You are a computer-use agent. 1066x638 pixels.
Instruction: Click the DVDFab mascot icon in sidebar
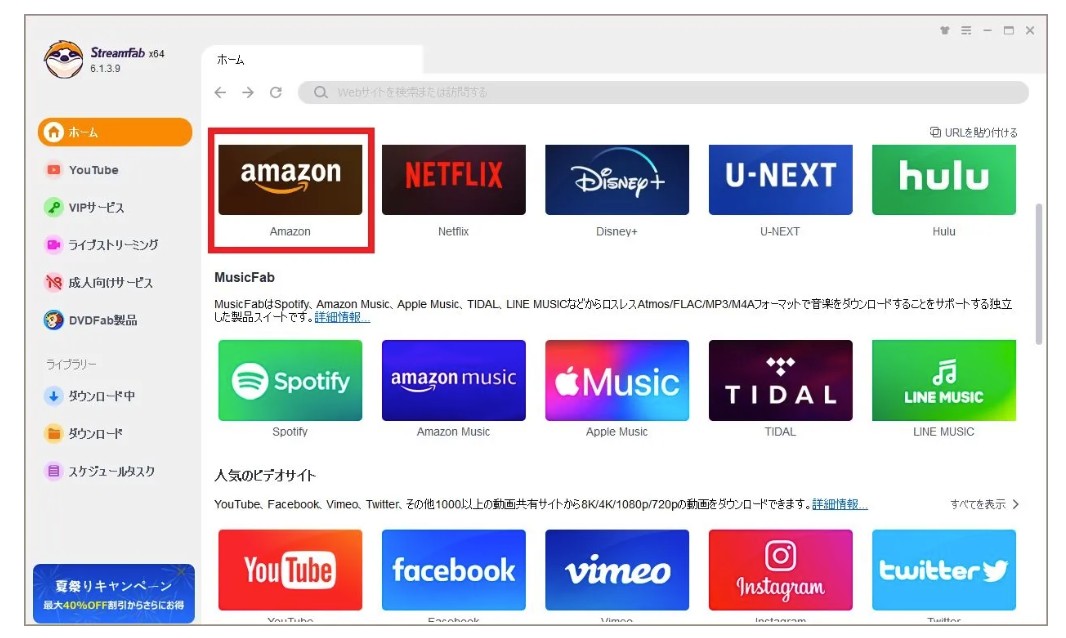(x=54, y=320)
